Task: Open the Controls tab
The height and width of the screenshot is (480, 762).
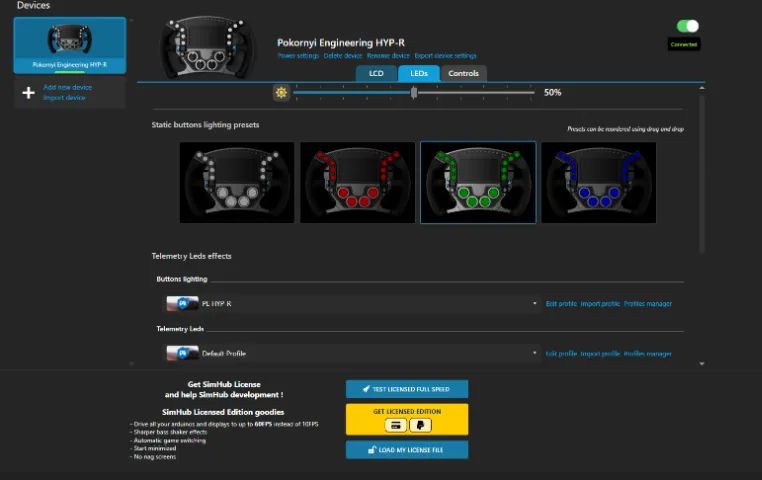Action: click(463, 73)
